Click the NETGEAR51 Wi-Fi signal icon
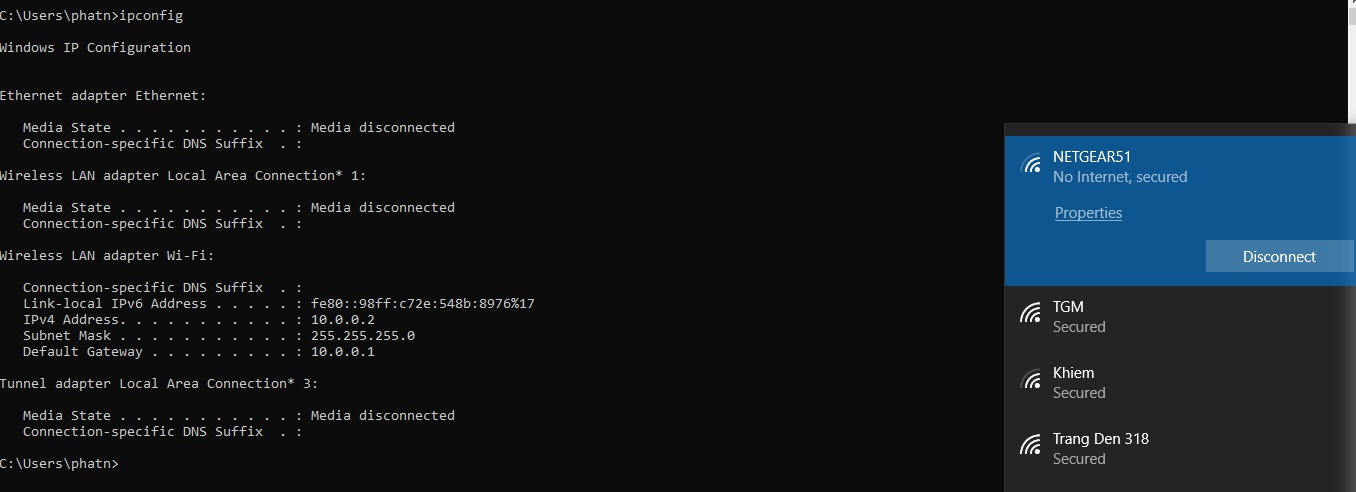Screen dimensions: 1356x492 [x=1030, y=164]
